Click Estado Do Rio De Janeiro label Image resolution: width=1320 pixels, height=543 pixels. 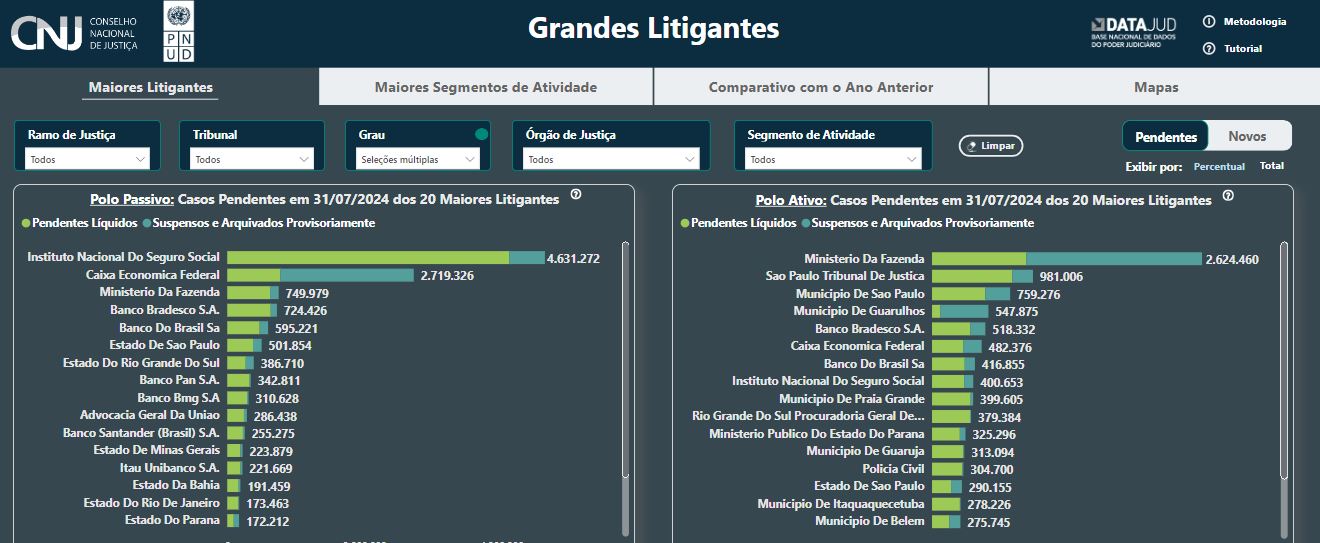pyautogui.click(x=152, y=503)
